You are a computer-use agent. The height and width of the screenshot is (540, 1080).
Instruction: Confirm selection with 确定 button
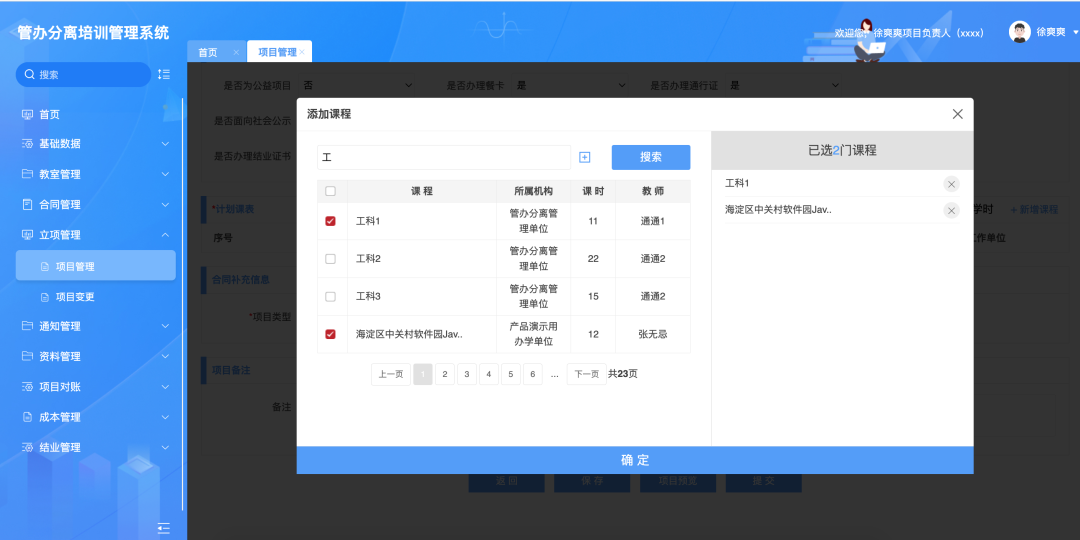pos(635,460)
